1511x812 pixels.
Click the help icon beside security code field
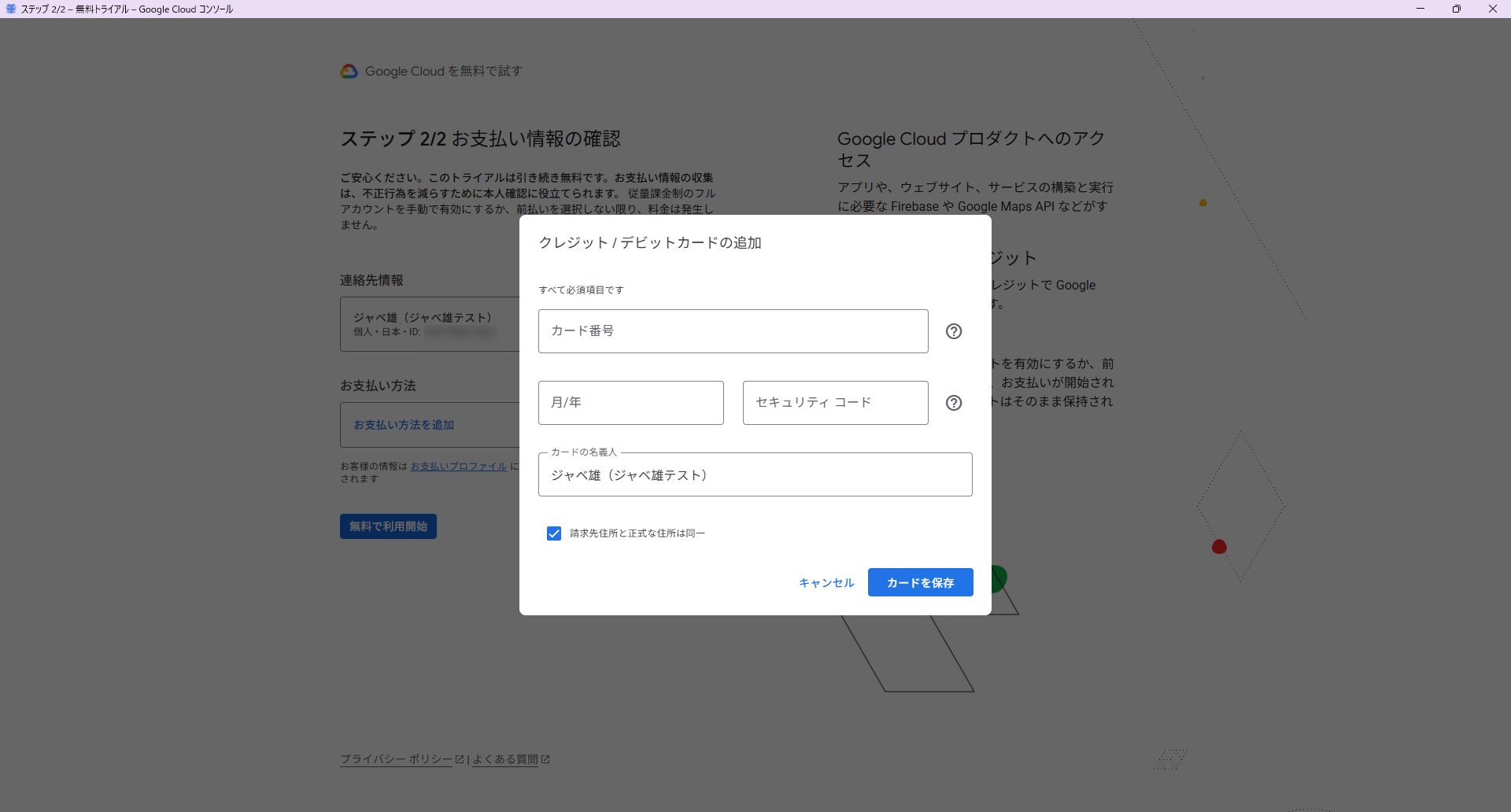(x=953, y=403)
